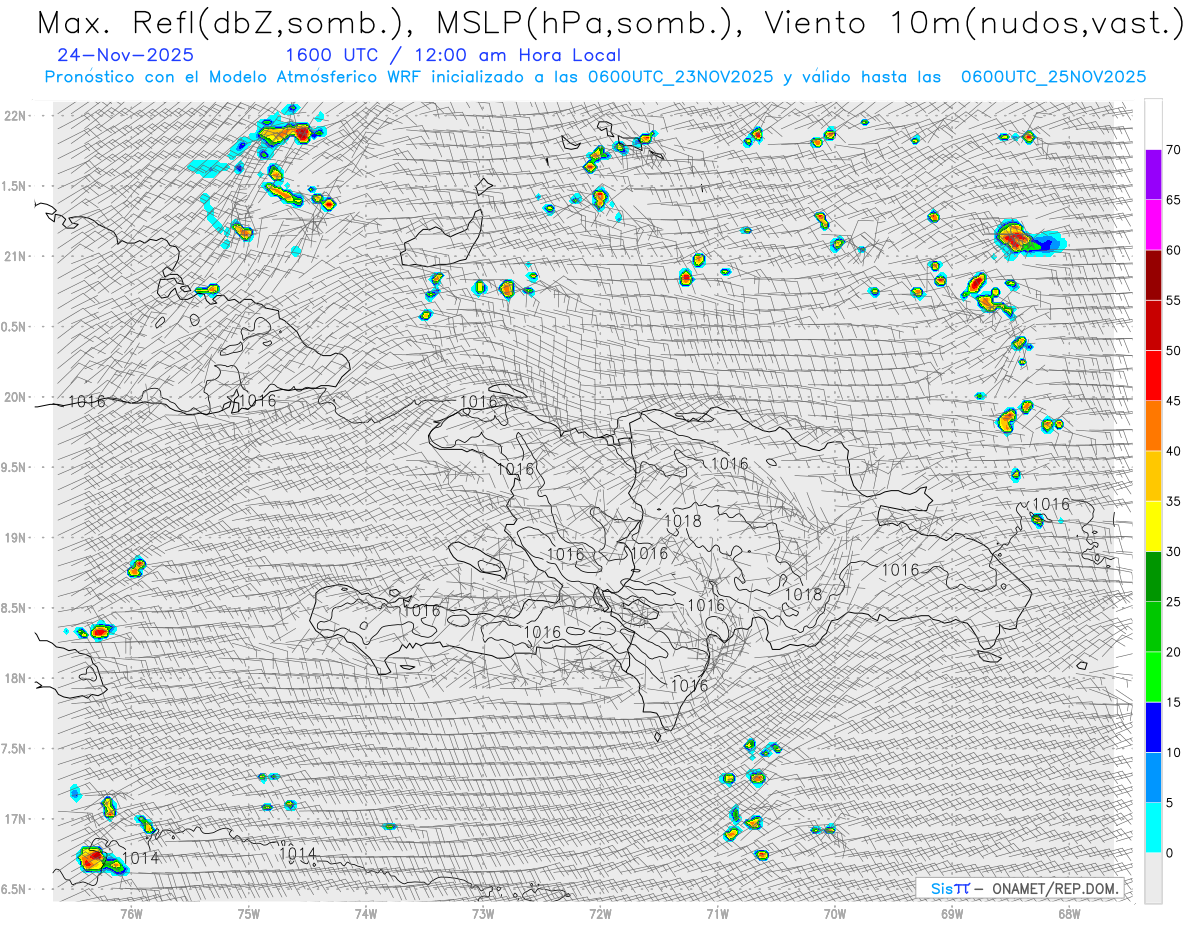Click the '72W' longitude axis label
Screen dimensions: 1200x927
coord(600,913)
